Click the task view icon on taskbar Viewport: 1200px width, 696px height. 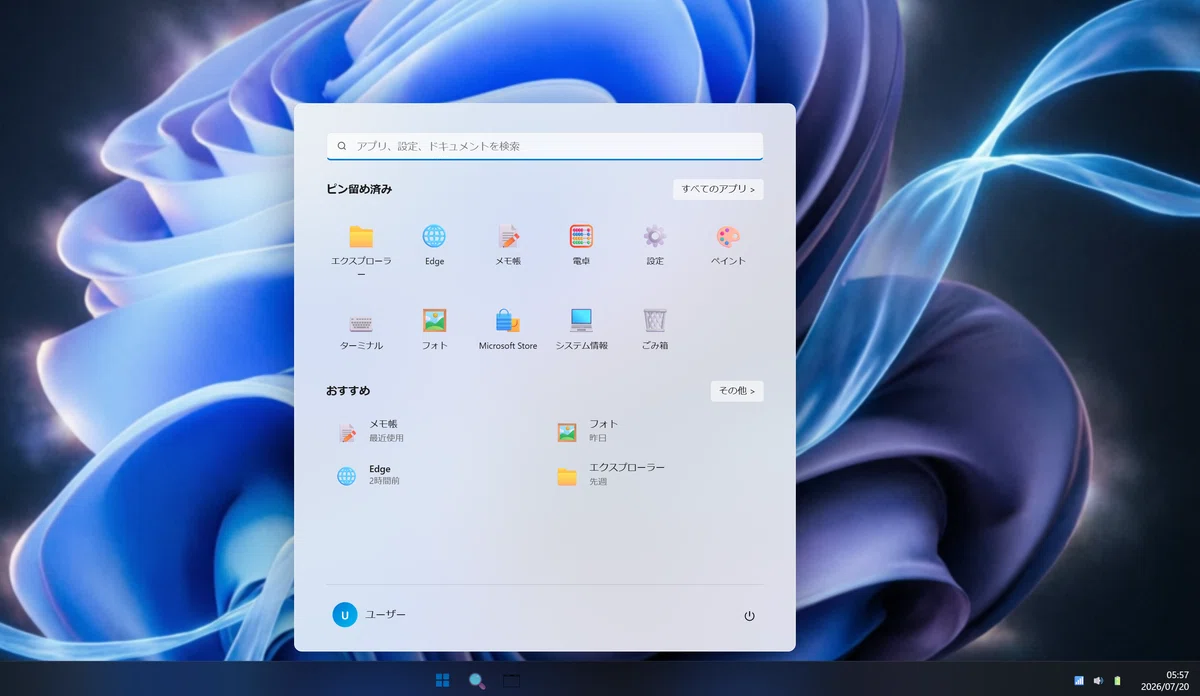coord(511,681)
